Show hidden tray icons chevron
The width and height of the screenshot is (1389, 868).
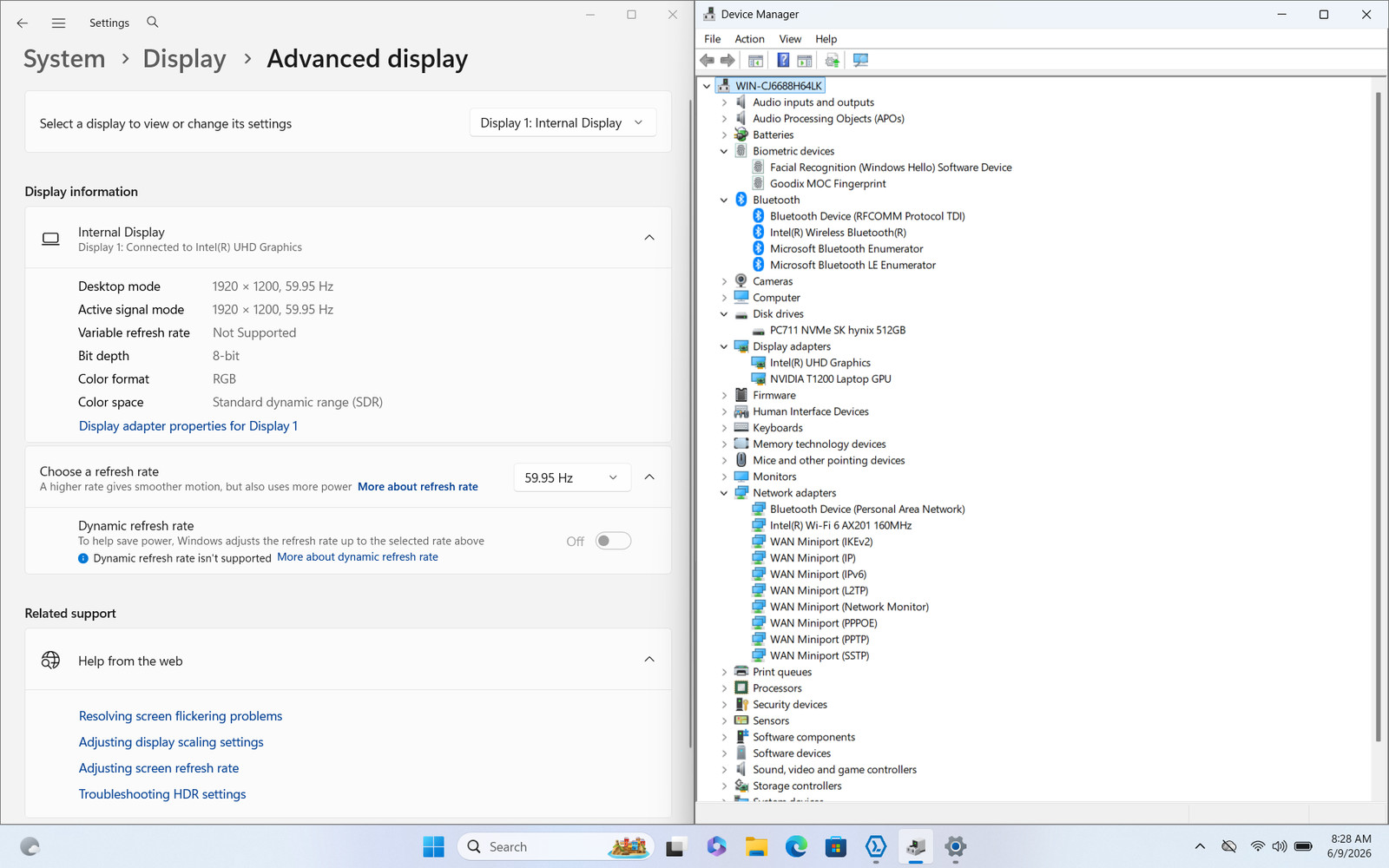tap(1200, 846)
